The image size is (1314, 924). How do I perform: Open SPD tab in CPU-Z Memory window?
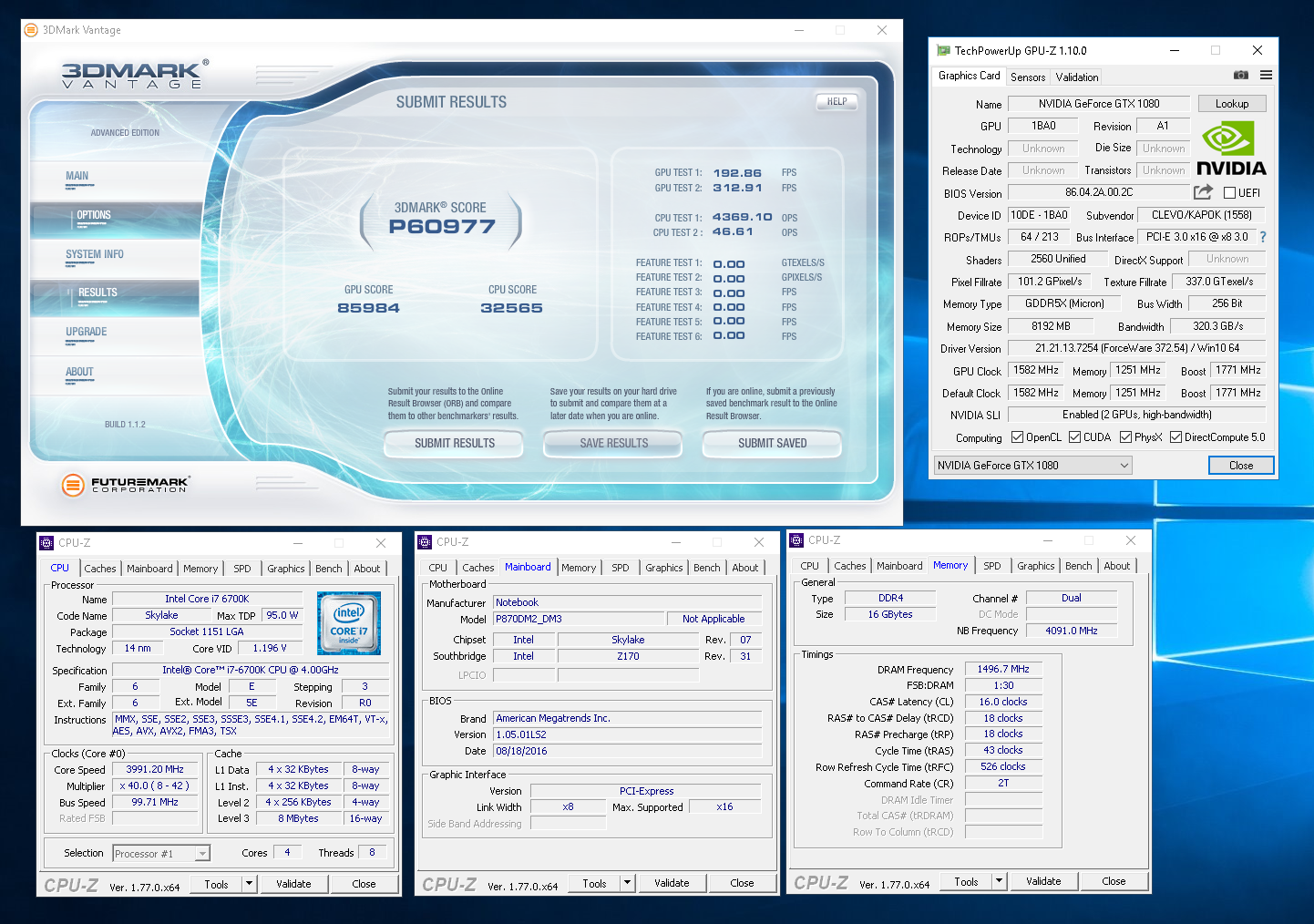(992, 566)
